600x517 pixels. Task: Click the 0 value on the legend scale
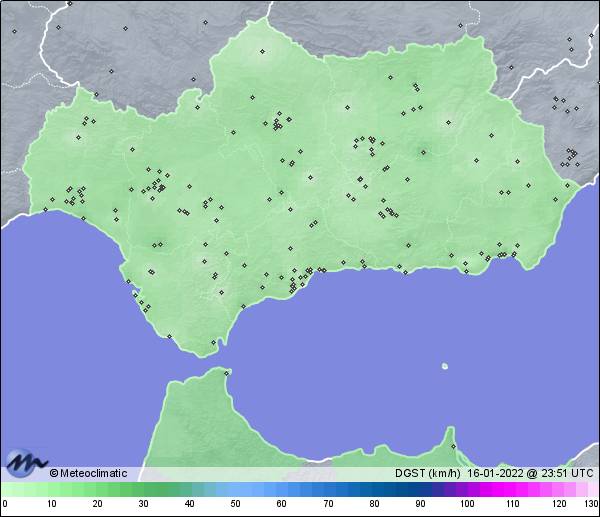(5, 504)
